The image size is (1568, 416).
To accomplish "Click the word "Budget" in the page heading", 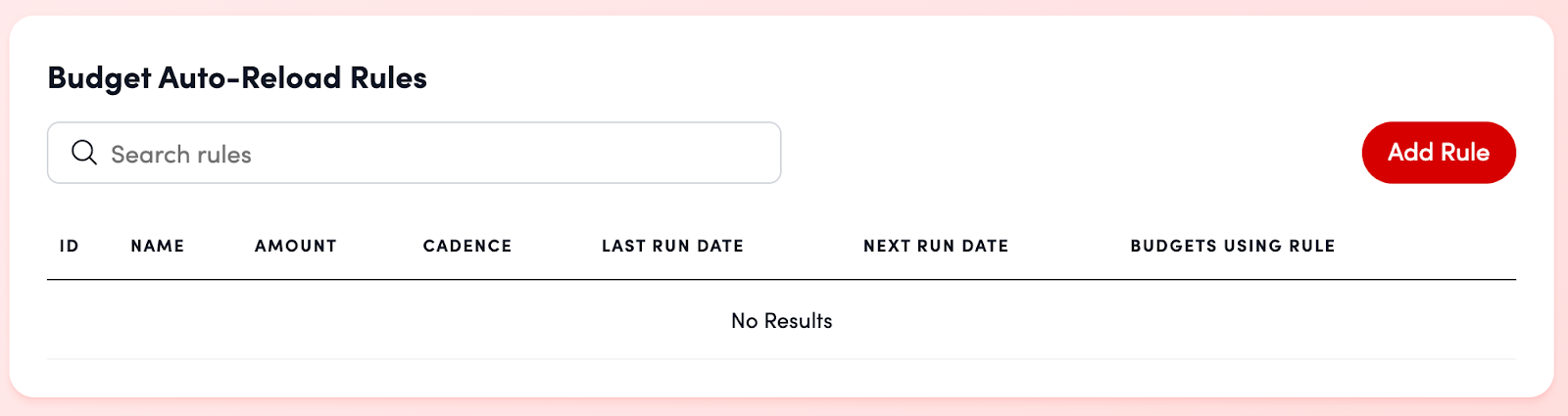I will pos(99,78).
